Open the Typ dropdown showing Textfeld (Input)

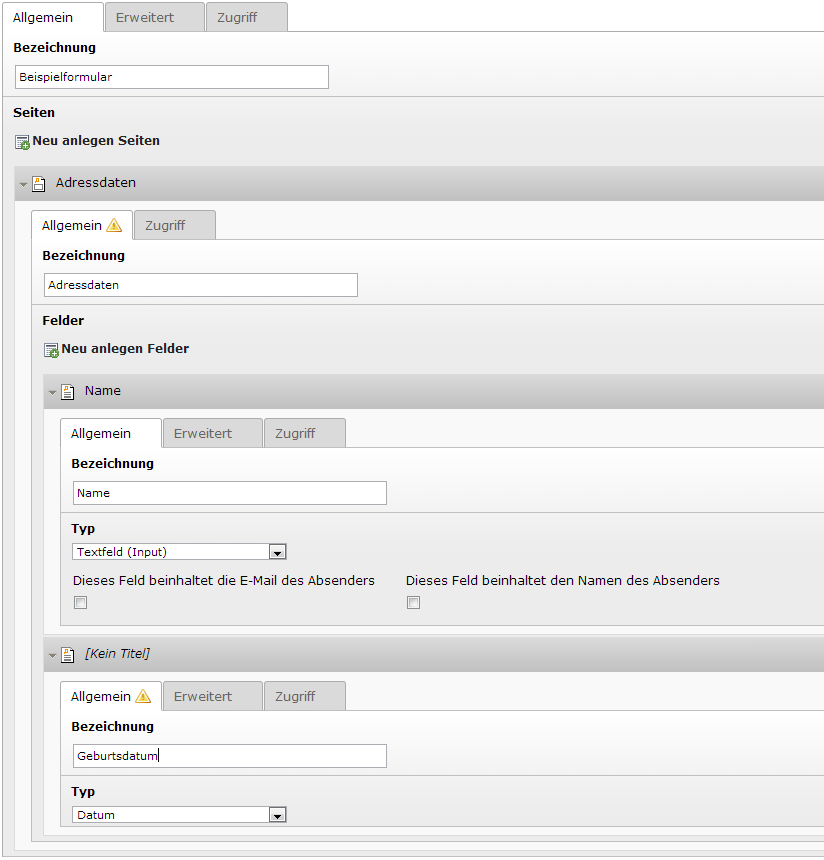click(x=278, y=552)
